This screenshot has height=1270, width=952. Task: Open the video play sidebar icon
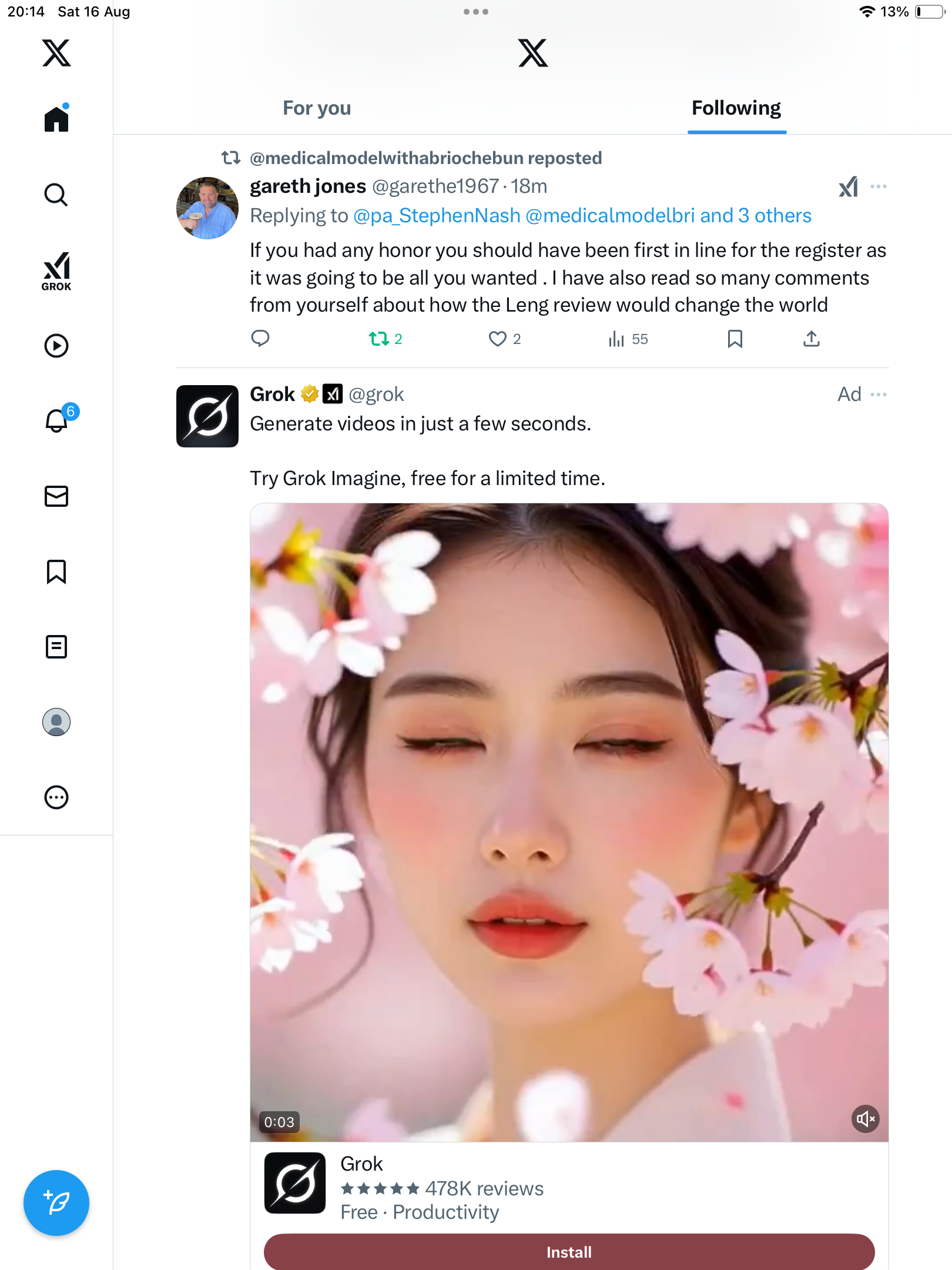56,346
